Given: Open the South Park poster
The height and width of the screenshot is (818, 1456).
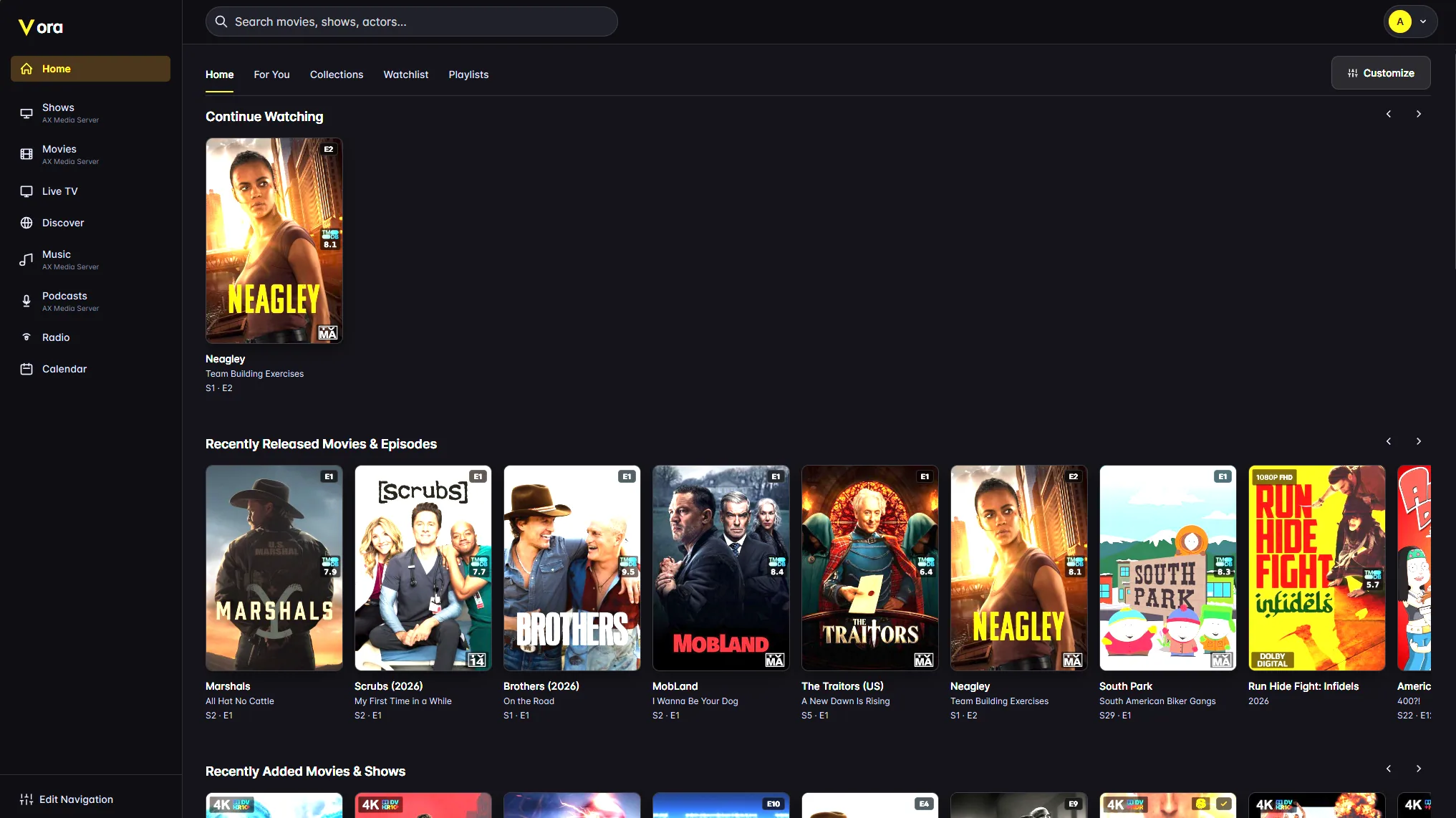Looking at the screenshot, I should [x=1168, y=568].
